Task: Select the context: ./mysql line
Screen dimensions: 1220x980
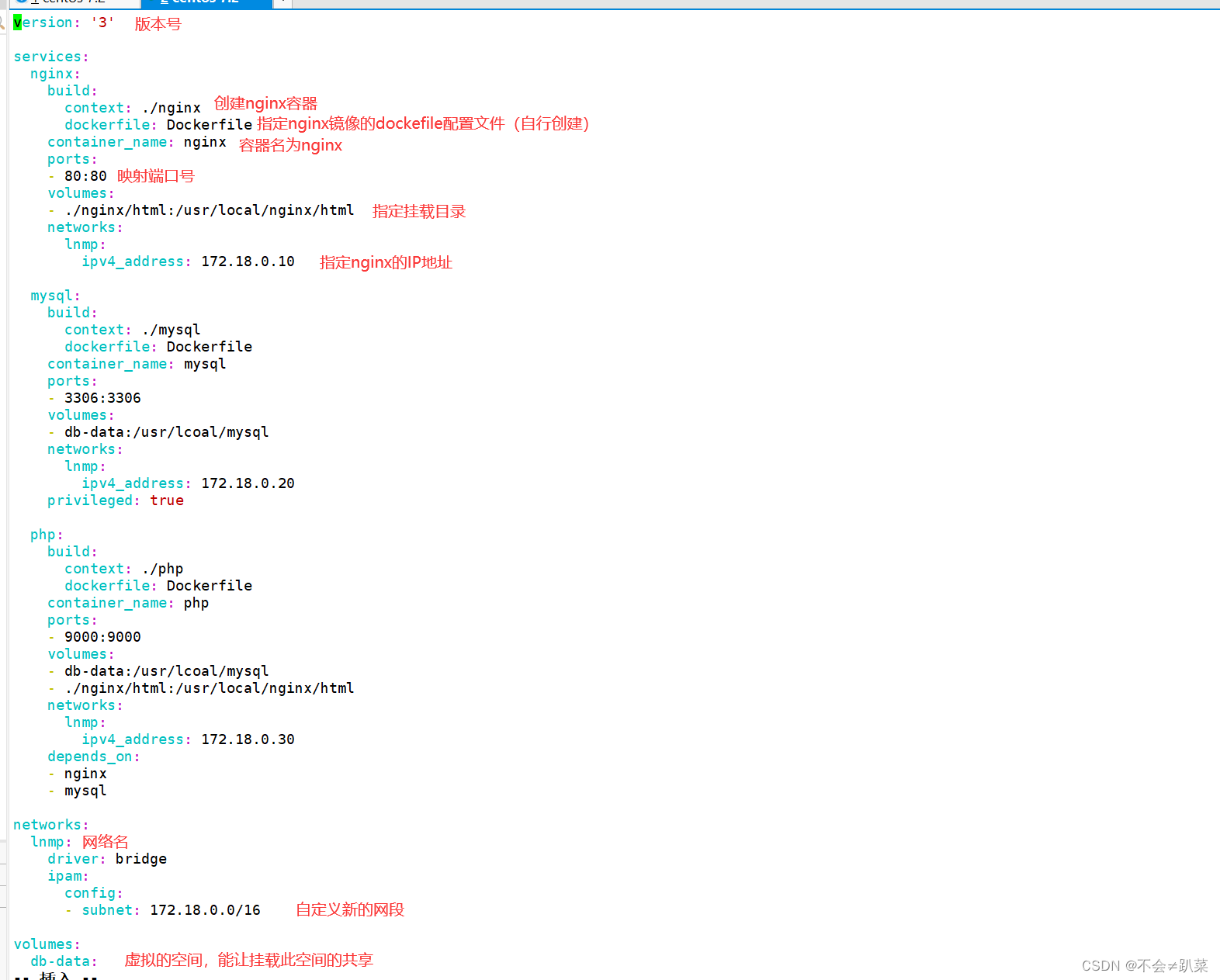Action: 133,330
